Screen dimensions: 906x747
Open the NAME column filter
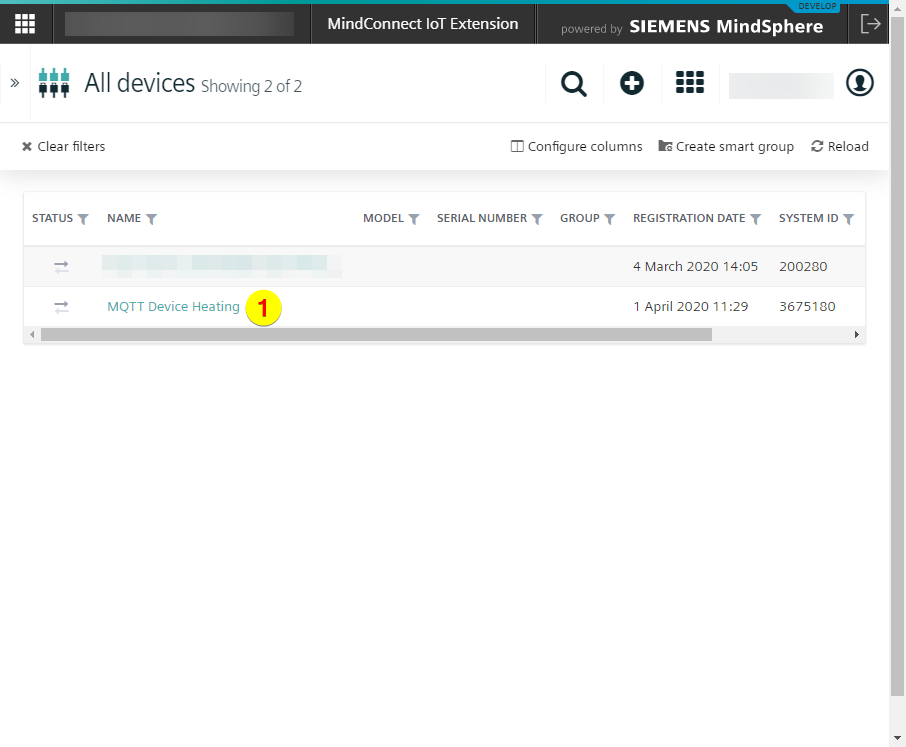152,219
